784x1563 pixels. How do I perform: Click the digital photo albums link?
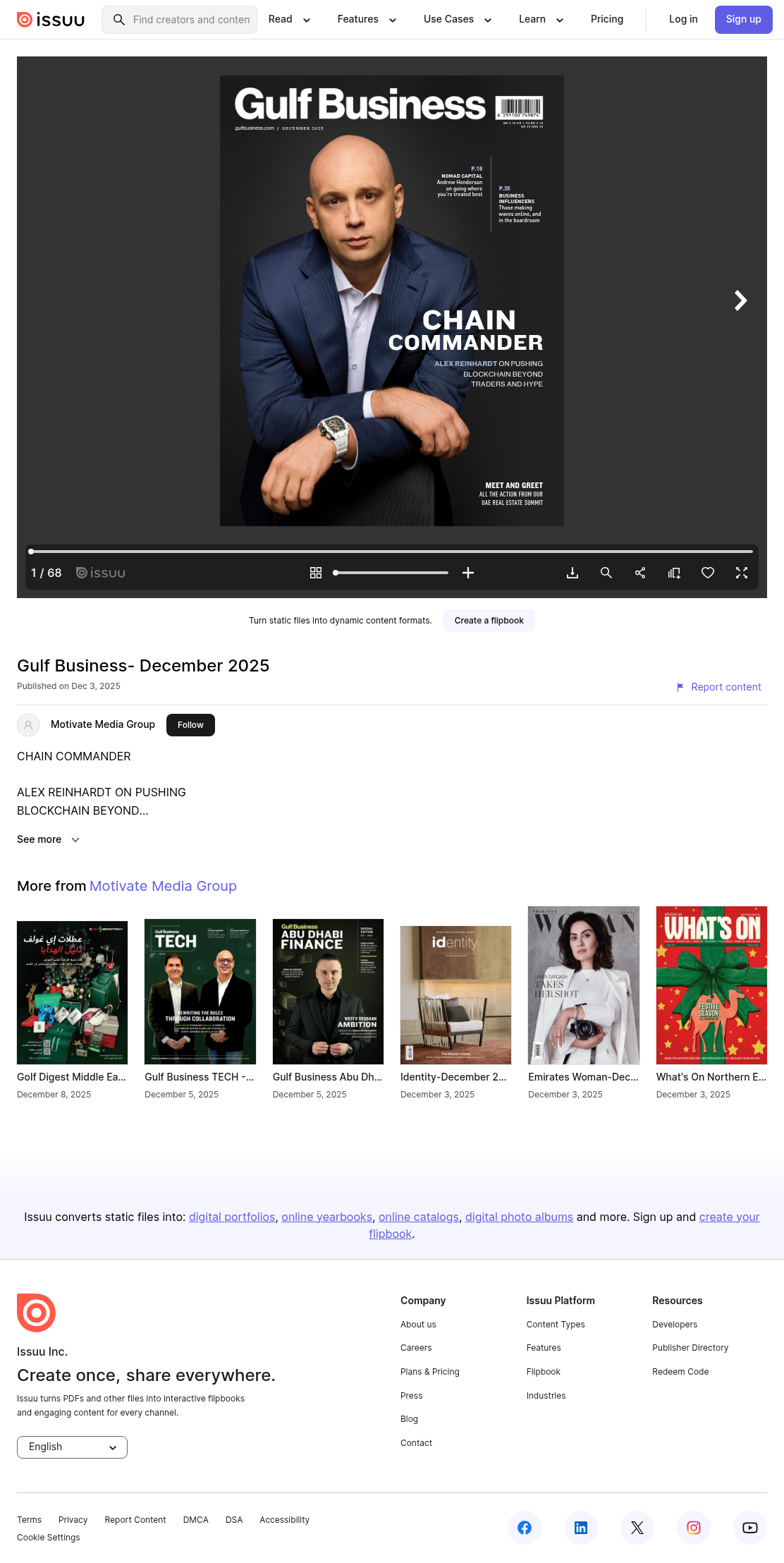[519, 1217]
